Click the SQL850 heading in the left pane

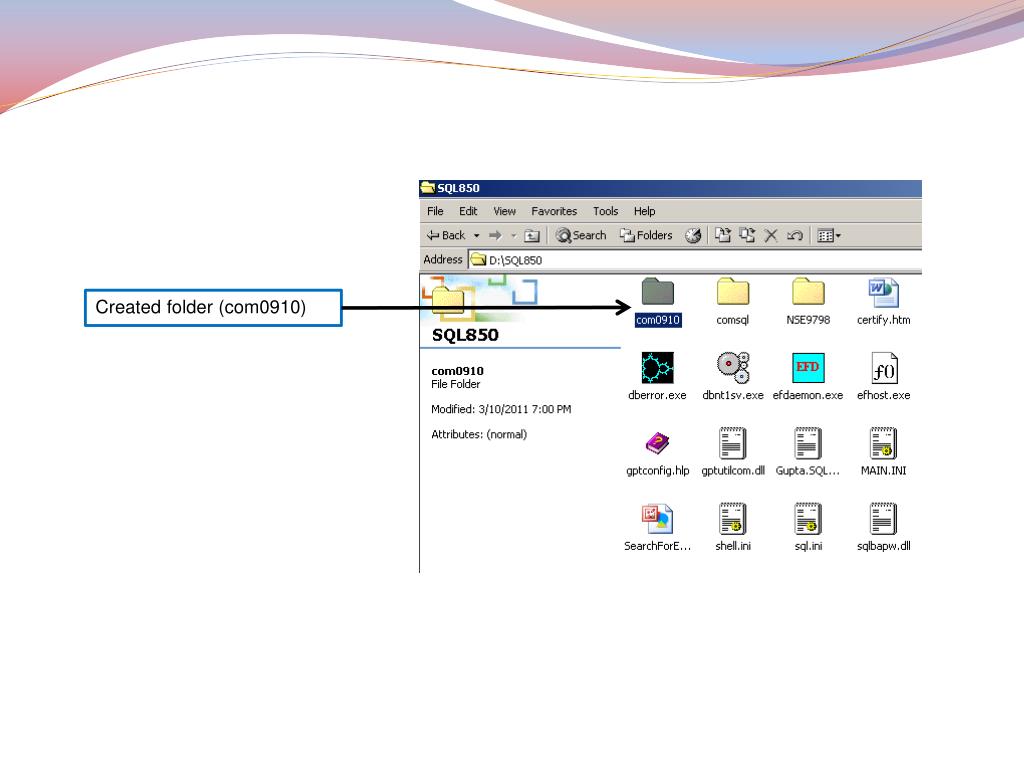click(x=465, y=335)
